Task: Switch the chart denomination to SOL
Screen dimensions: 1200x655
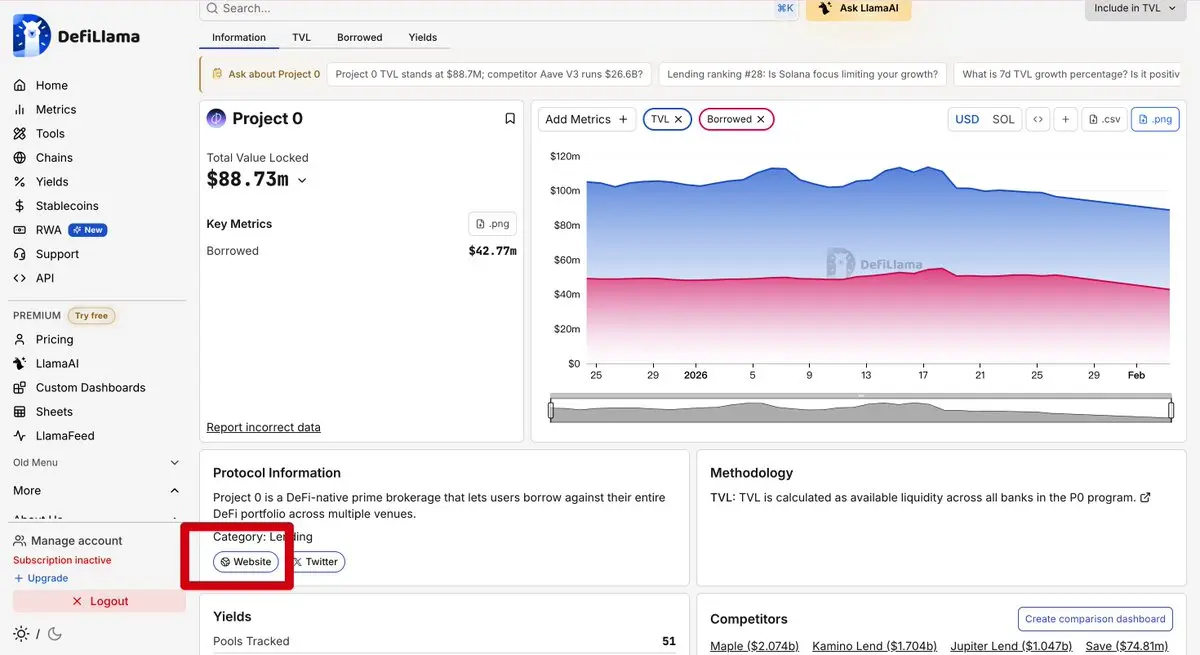Action: click(1003, 119)
